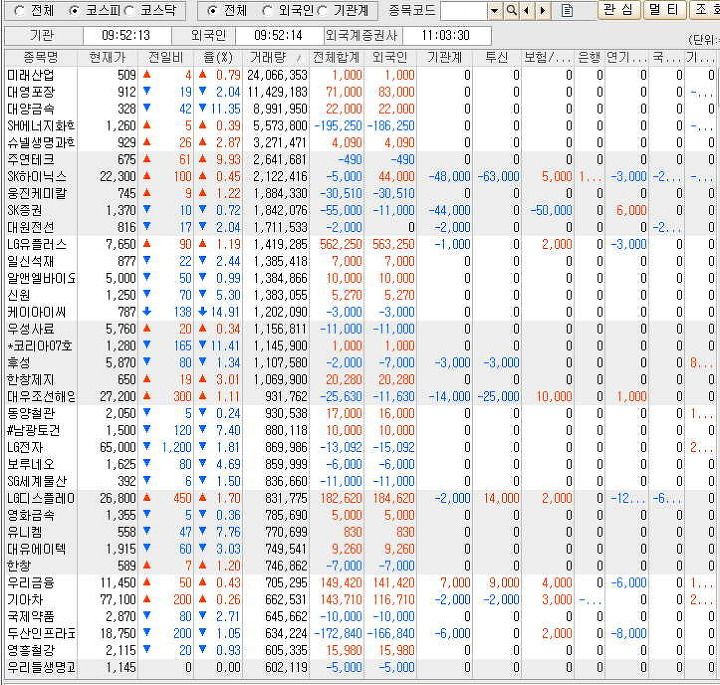Screen dimensions: 720x685
Task: Select the 코리아07호 stock row
Action: [360, 346]
